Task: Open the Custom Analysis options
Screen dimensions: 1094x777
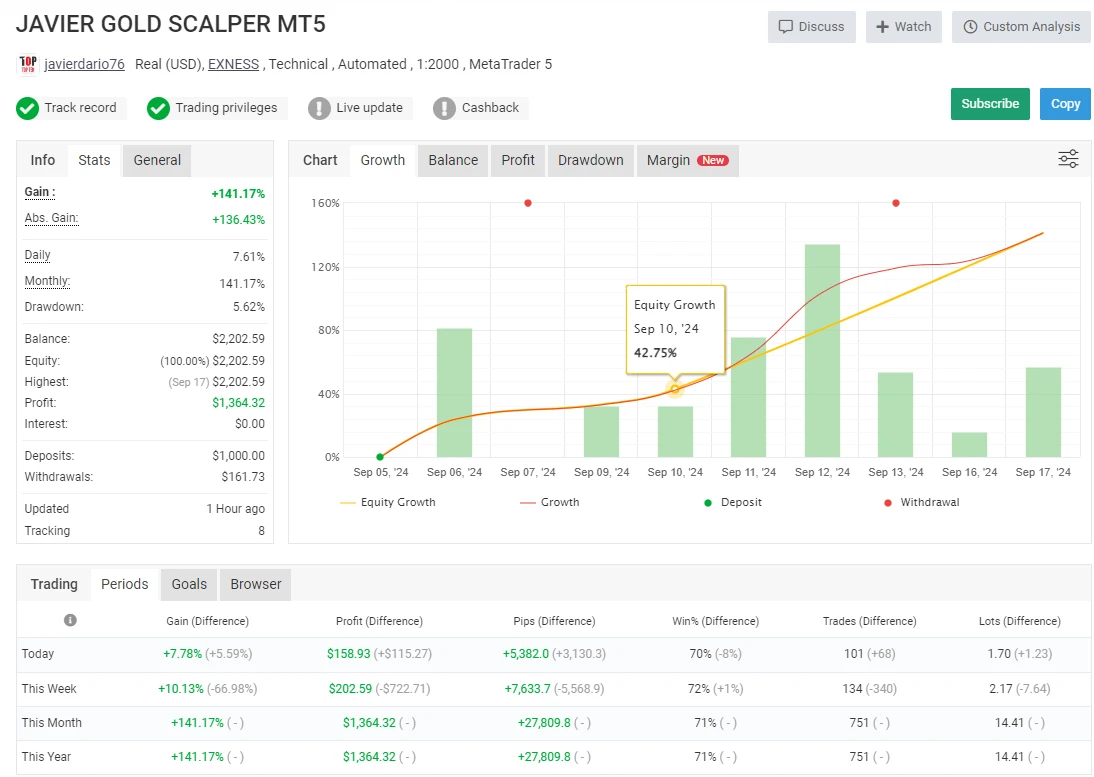Action: pyautogui.click(x=1021, y=27)
